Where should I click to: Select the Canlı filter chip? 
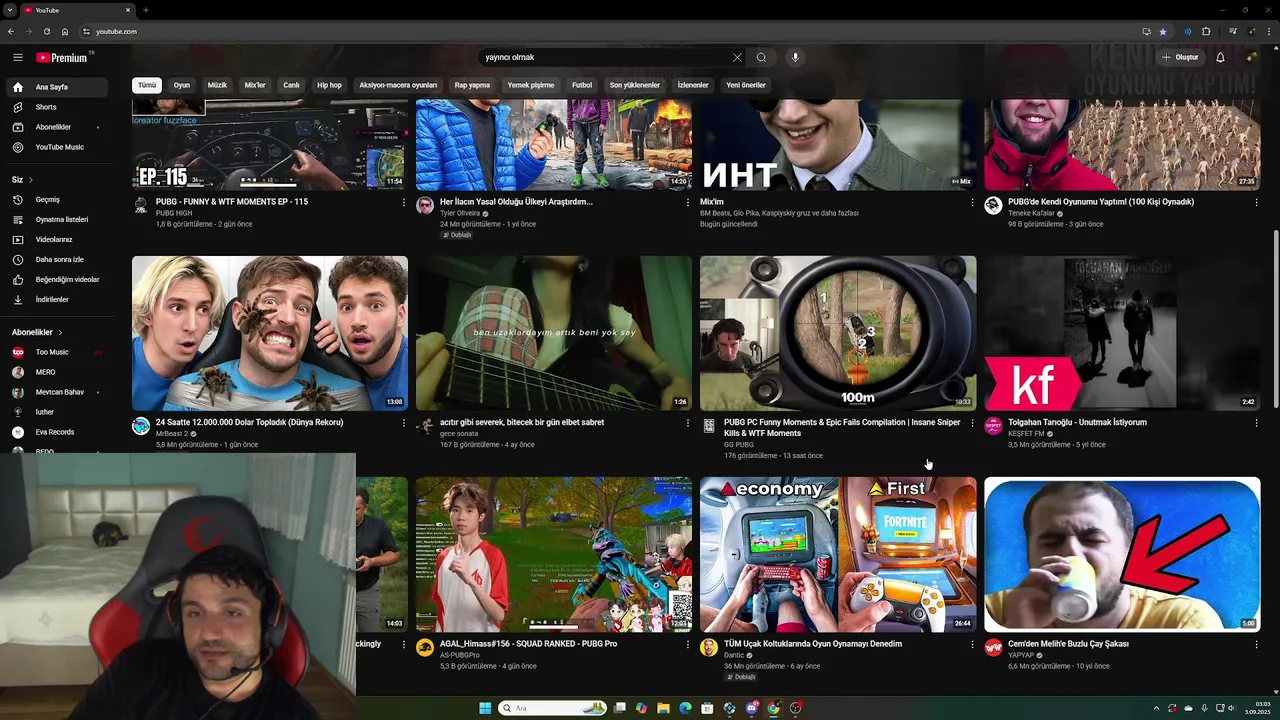[291, 85]
